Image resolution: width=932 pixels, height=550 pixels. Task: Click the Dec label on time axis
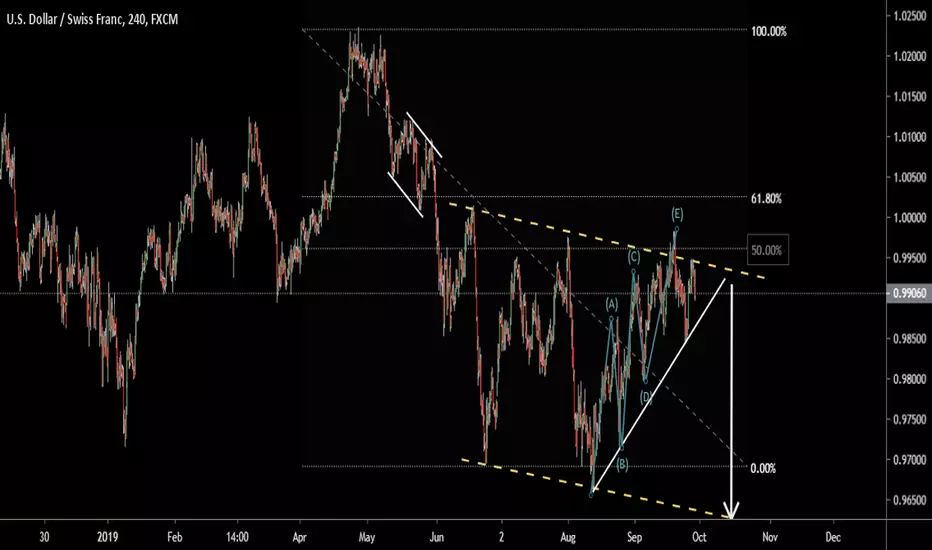[x=833, y=538]
